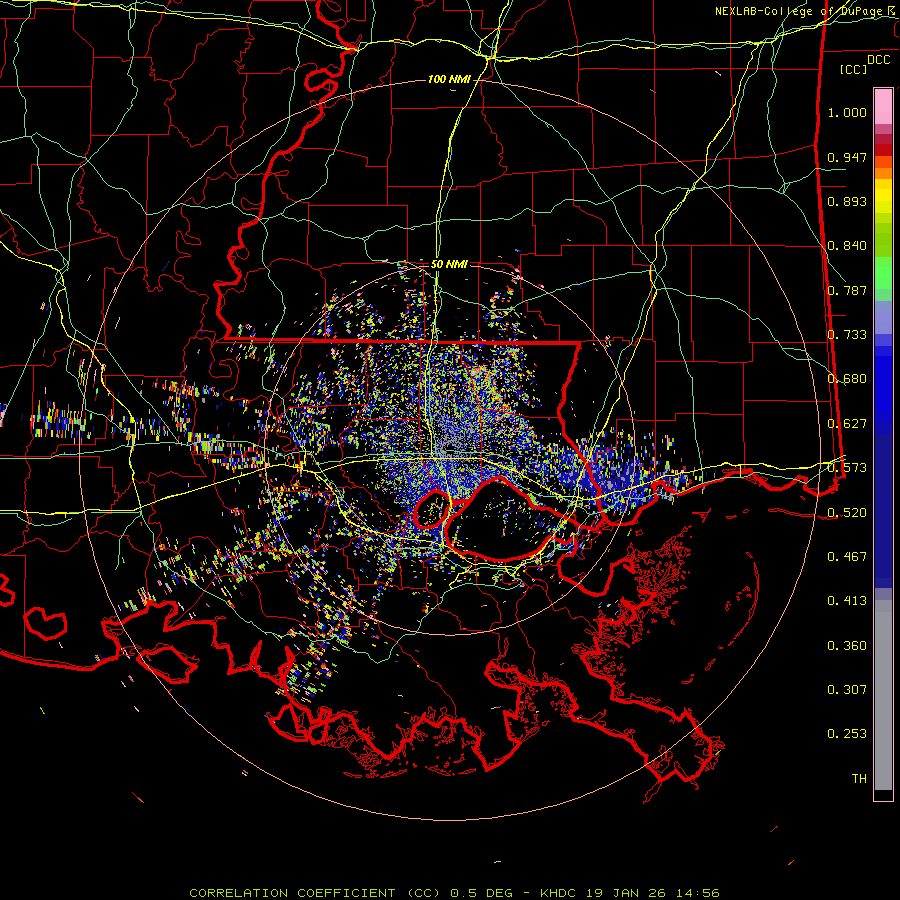900x900 pixels.
Task: Pick the lavender color bar segment
Action: click(883, 318)
